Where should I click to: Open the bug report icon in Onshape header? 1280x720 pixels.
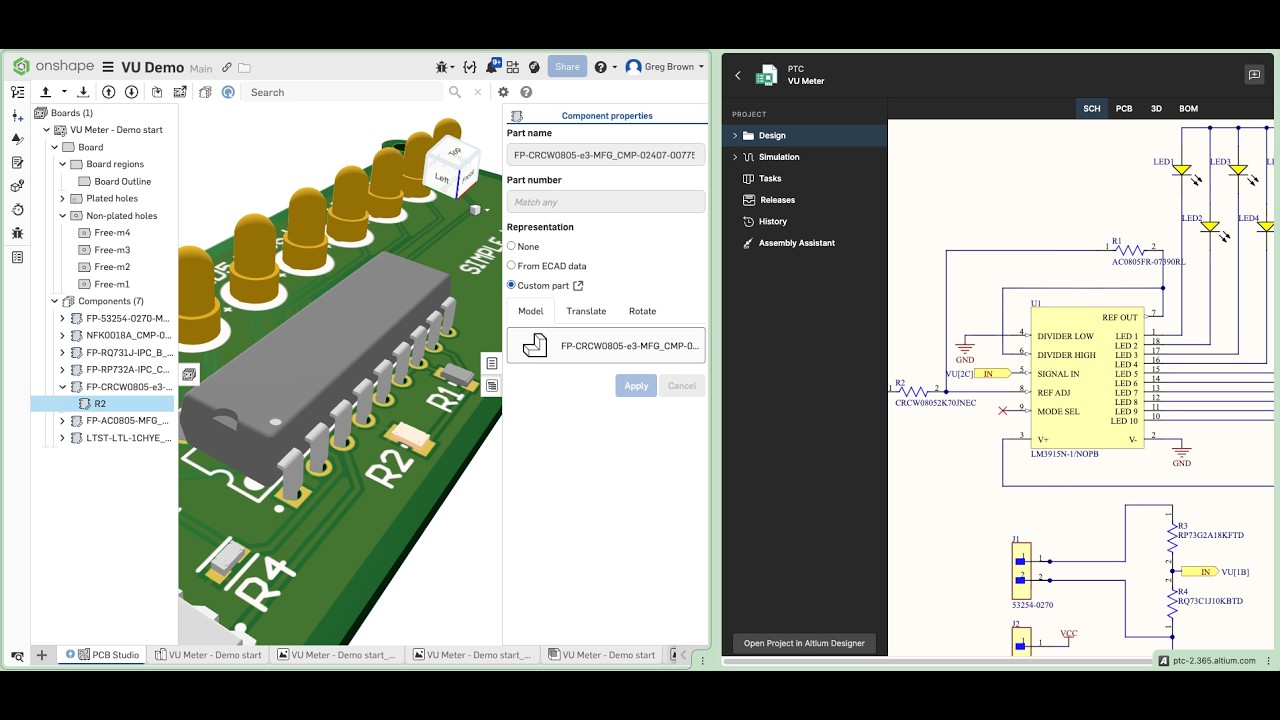(443, 67)
